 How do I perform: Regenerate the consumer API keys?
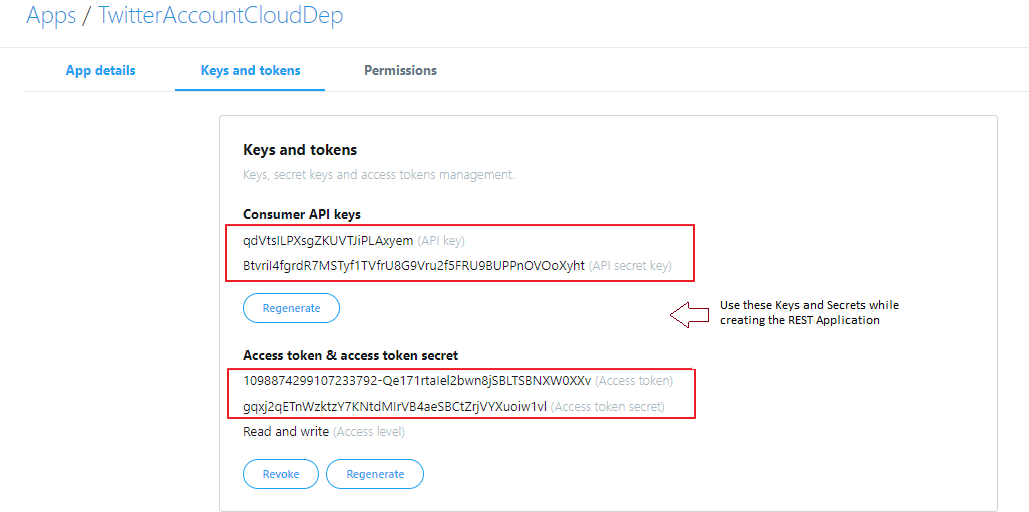291,308
